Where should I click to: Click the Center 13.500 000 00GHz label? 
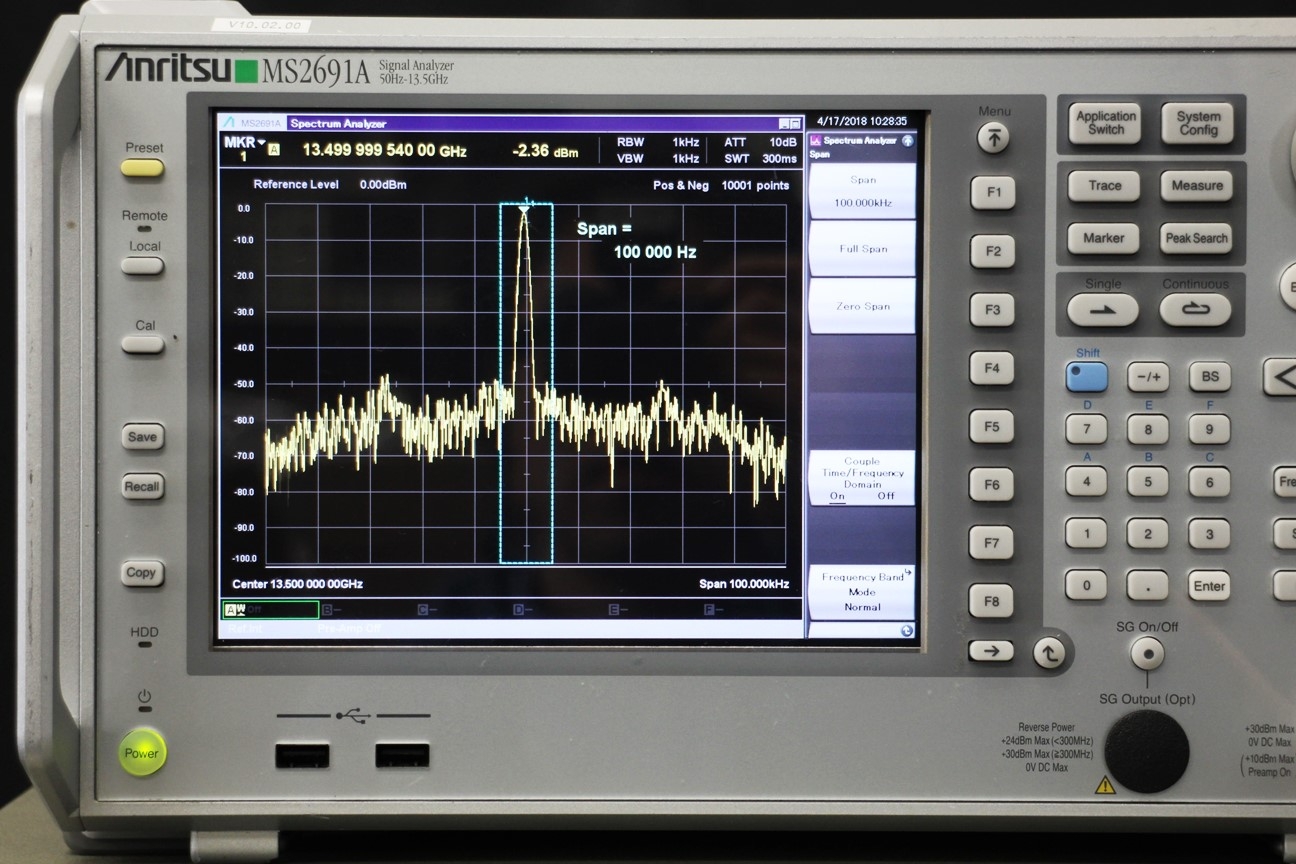[297, 584]
